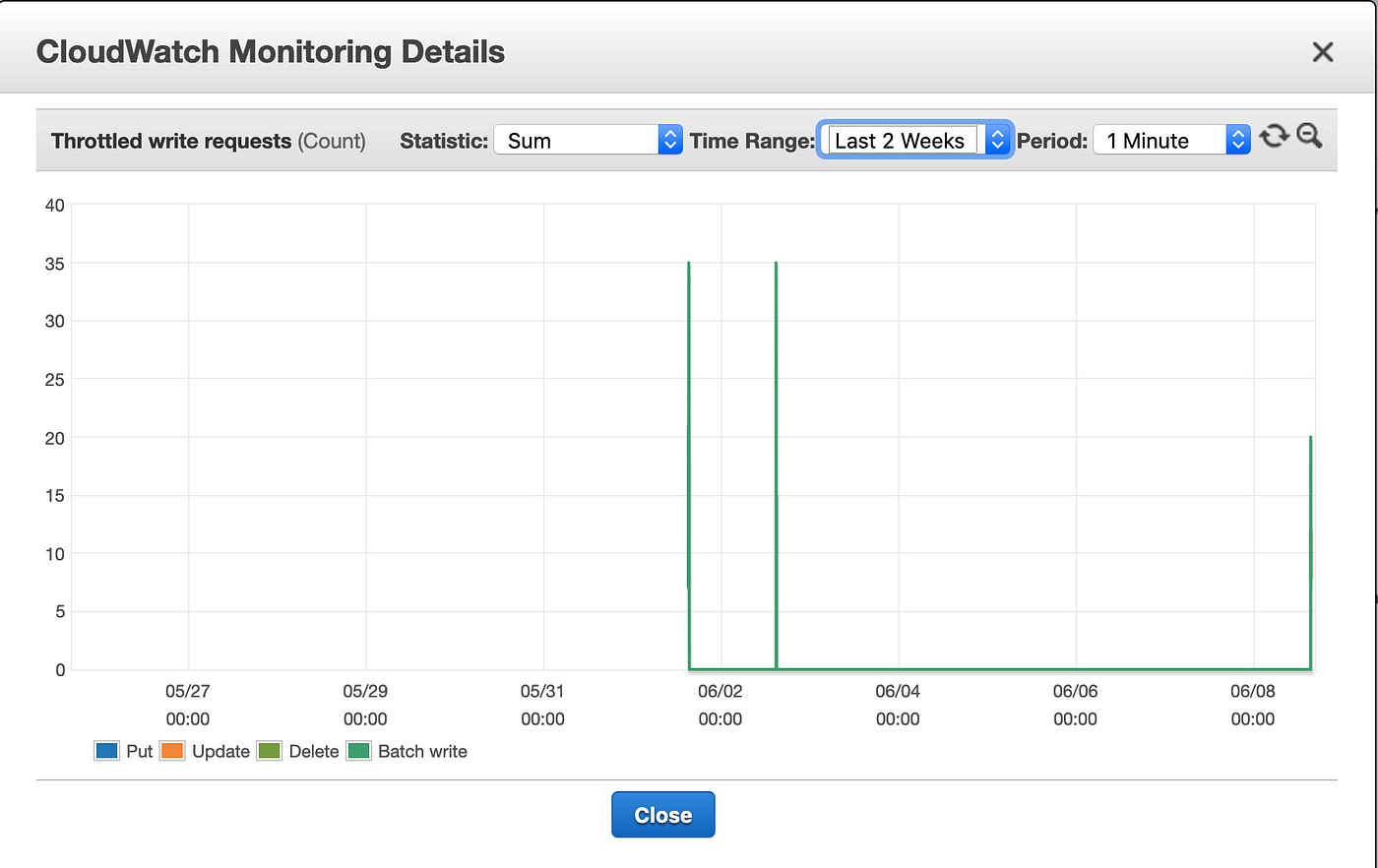Click the 40 y-axis value
This screenshot has width=1378, height=868.
tap(55, 205)
